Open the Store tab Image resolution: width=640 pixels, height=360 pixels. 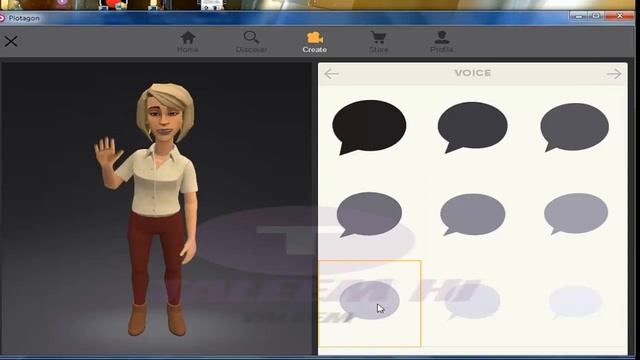(x=378, y=42)
